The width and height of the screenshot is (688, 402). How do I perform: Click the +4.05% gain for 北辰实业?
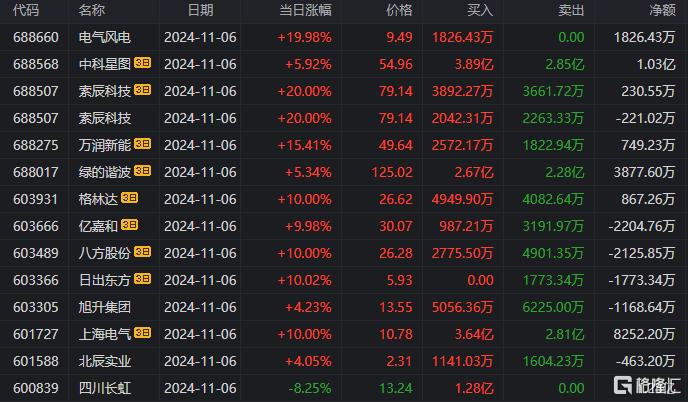pyautogui.click(x=308, y=361)
